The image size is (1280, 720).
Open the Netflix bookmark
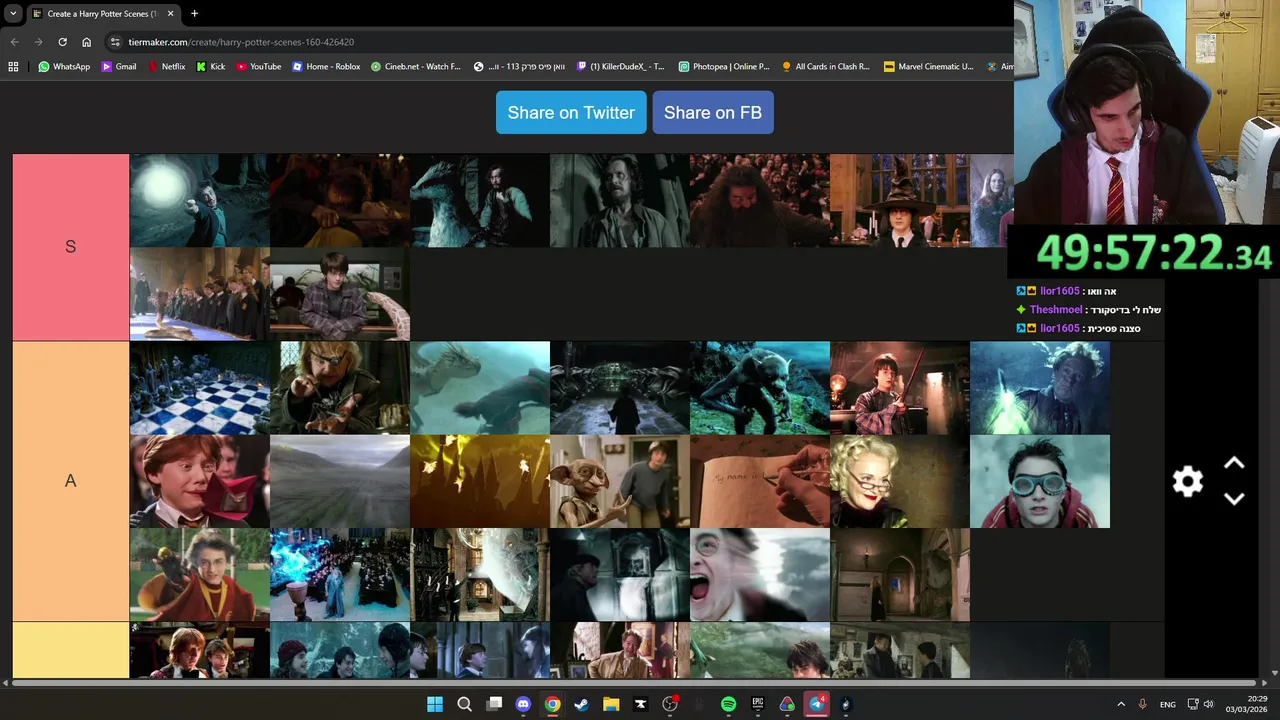[166, 67]
